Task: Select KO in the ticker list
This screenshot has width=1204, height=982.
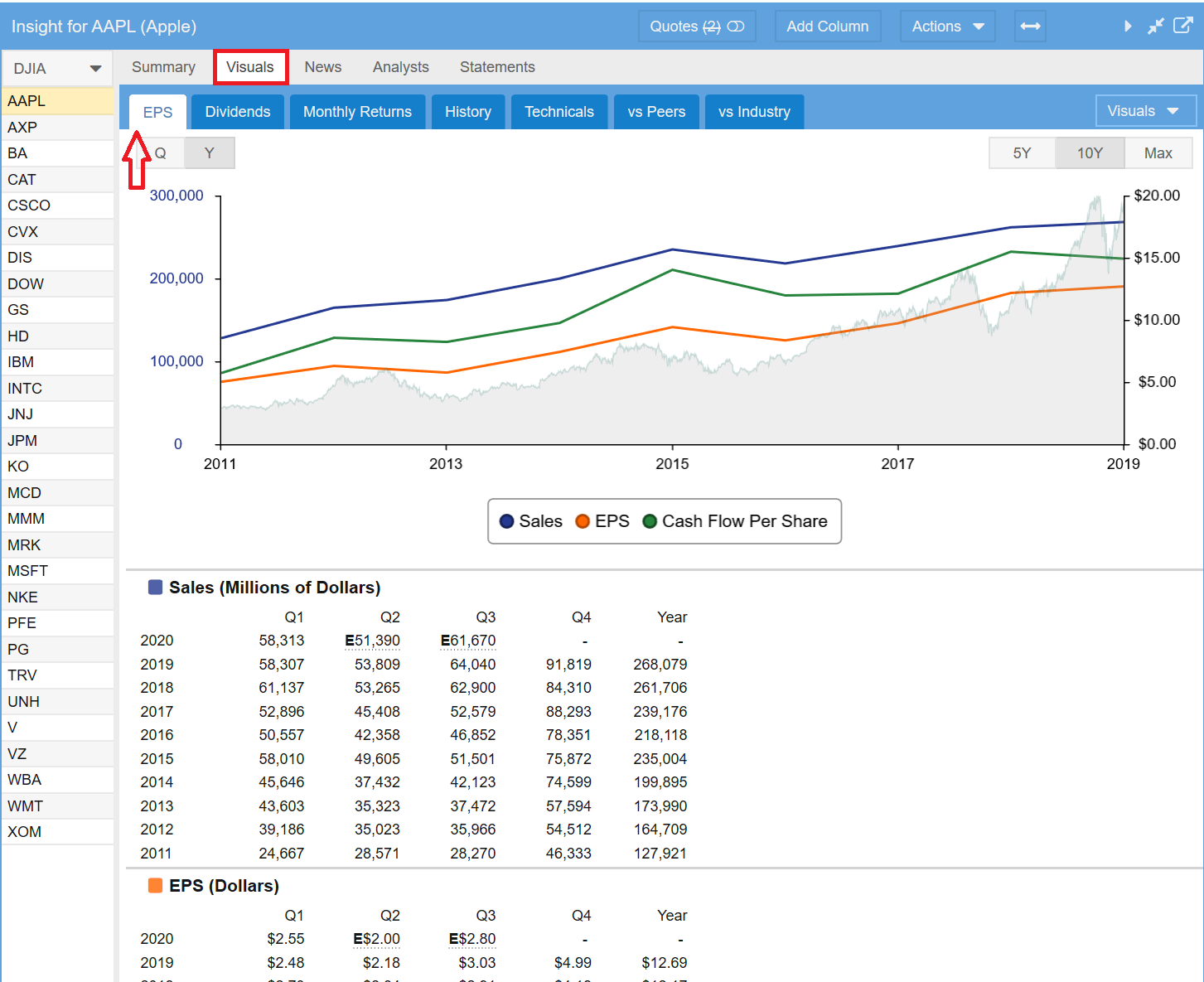Action: click(57, 467)
